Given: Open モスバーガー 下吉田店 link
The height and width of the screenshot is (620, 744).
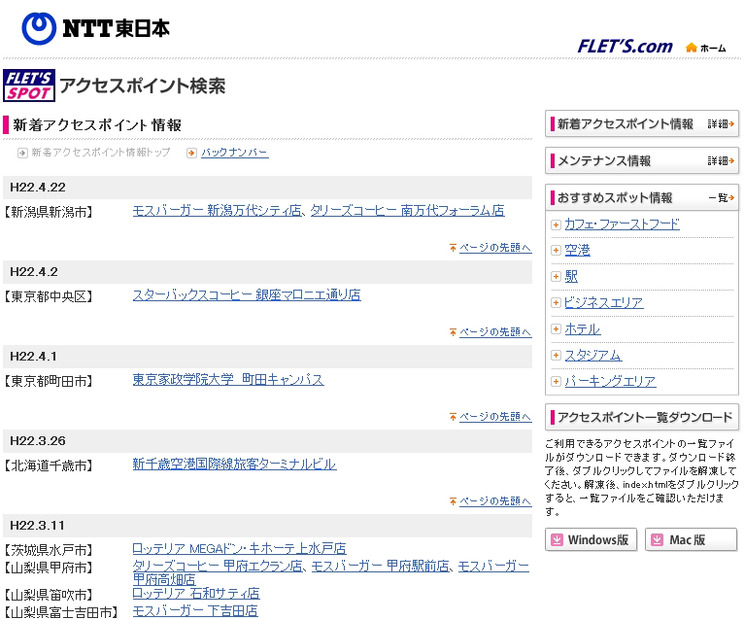Looking at the screenshot, I should click(x=195, y=611).
